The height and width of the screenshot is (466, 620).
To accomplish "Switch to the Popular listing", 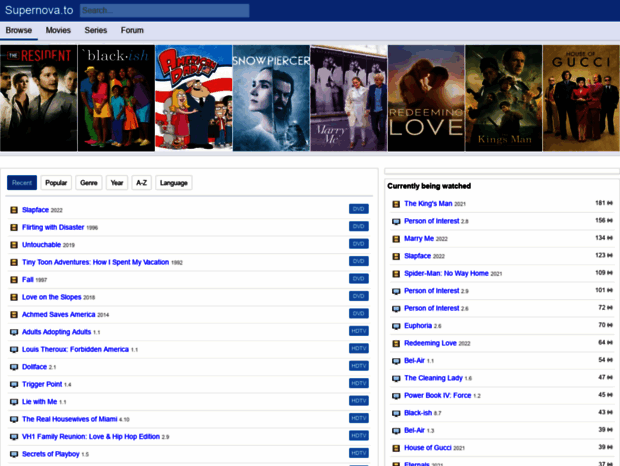I will tap(56, 183).
